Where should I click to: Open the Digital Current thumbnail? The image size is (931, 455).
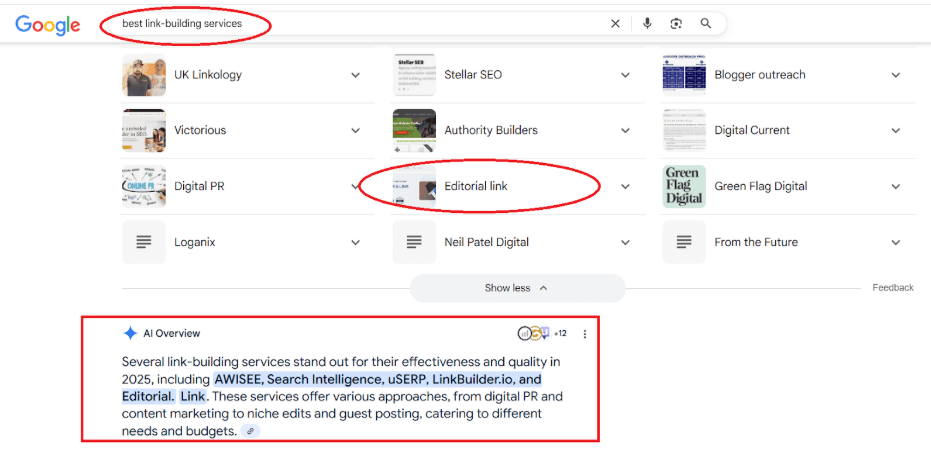[x=684, y=130]
